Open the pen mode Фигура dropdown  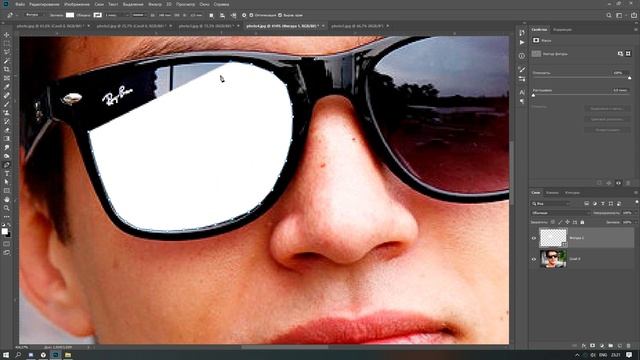[x=35, y=15]
